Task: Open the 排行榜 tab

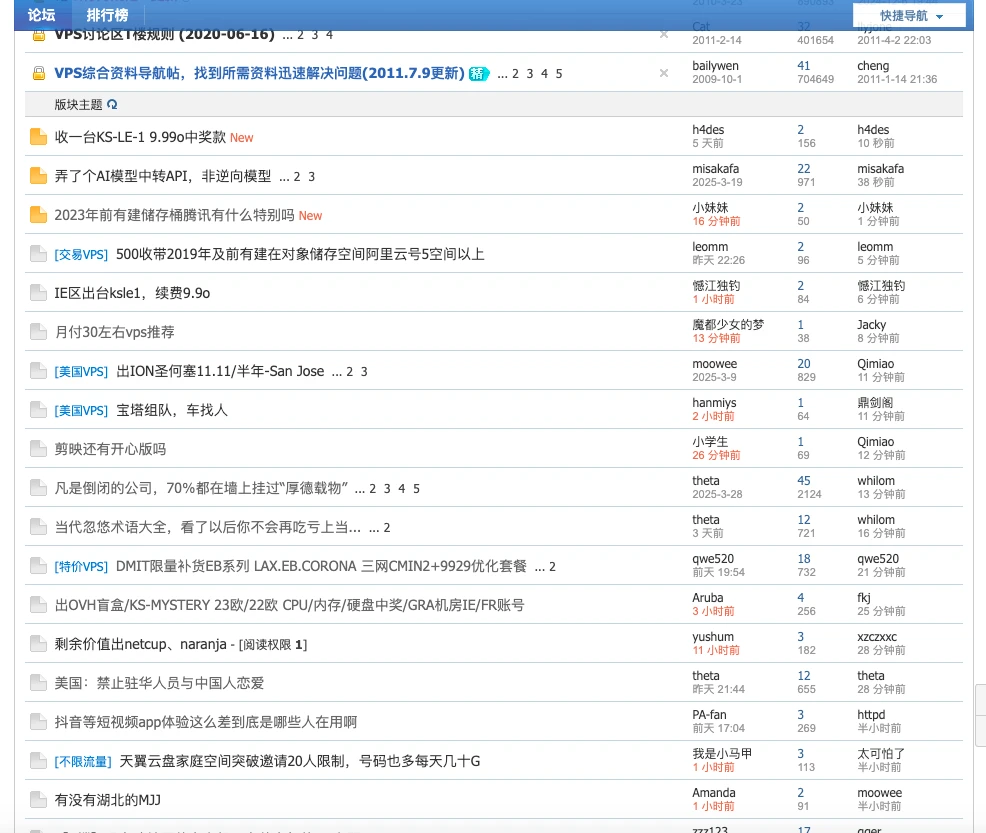Action: (107, 15)
